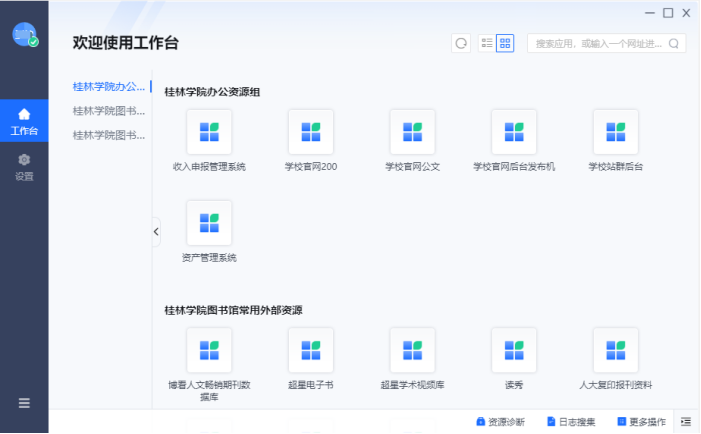Collapse the resource group side panel
The image size is (701, 434).
[x=156, y=231]
